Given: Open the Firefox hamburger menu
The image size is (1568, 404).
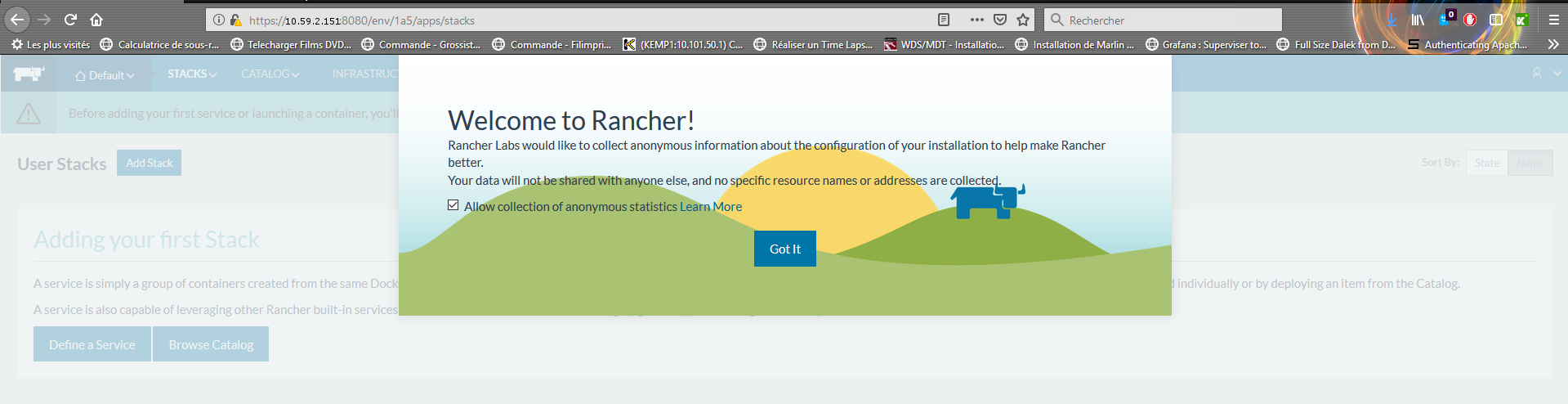Looking at the screenshot, I should coord(1554,20).
